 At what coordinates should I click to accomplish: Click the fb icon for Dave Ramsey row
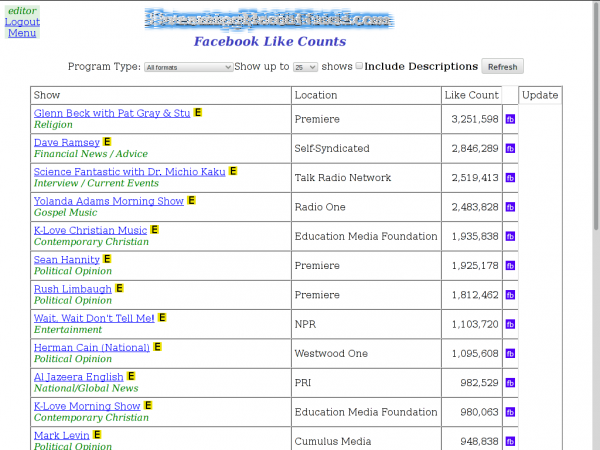click(510, 148)
